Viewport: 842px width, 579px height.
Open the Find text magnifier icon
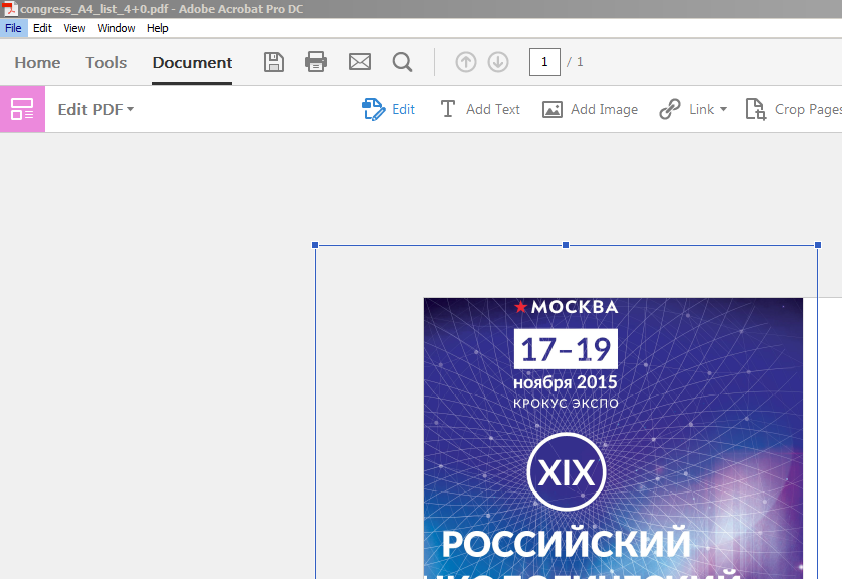tap(402, 62)
